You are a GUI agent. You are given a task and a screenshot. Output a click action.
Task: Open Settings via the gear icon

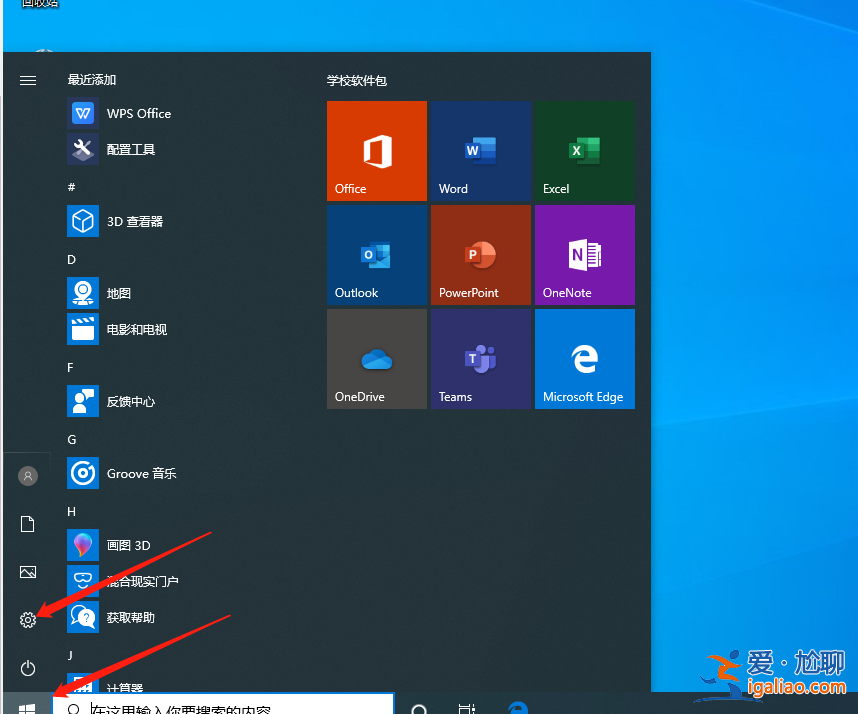27,619
